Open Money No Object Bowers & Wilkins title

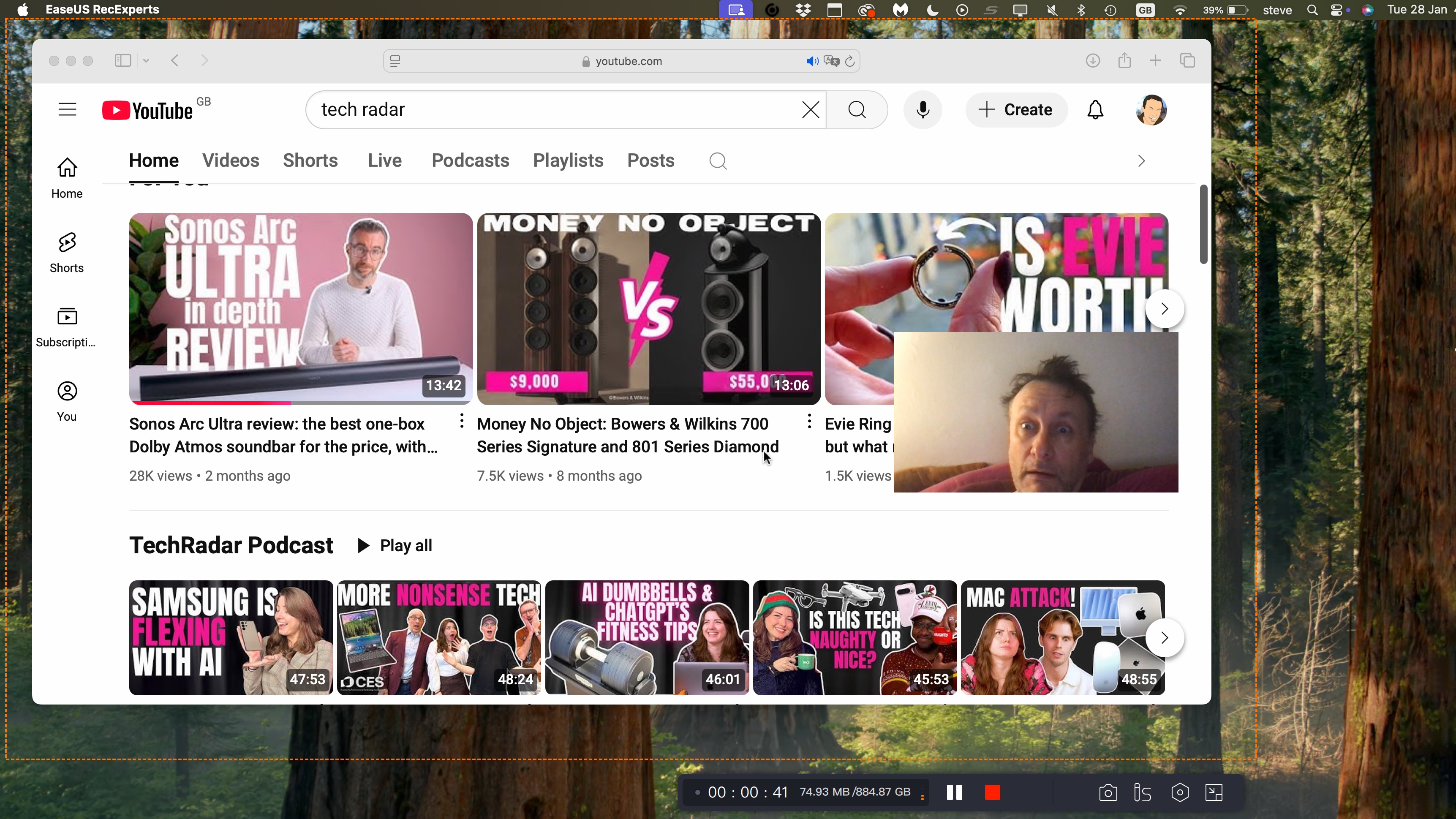coord(627,435)
